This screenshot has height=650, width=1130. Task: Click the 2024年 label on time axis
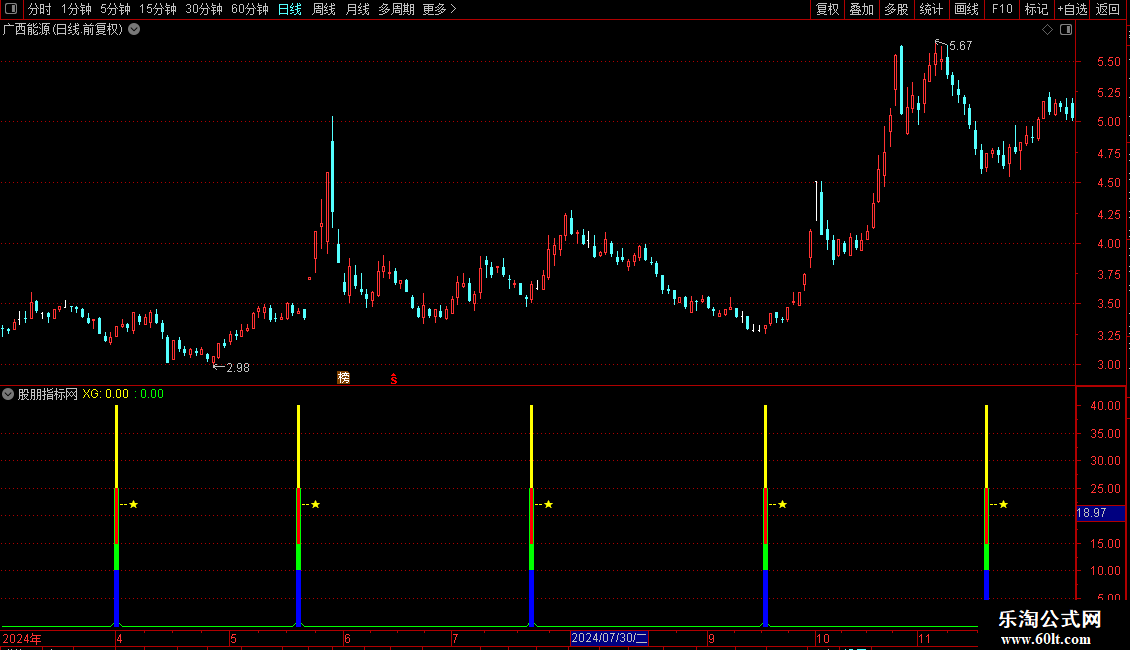pos(22,638)
